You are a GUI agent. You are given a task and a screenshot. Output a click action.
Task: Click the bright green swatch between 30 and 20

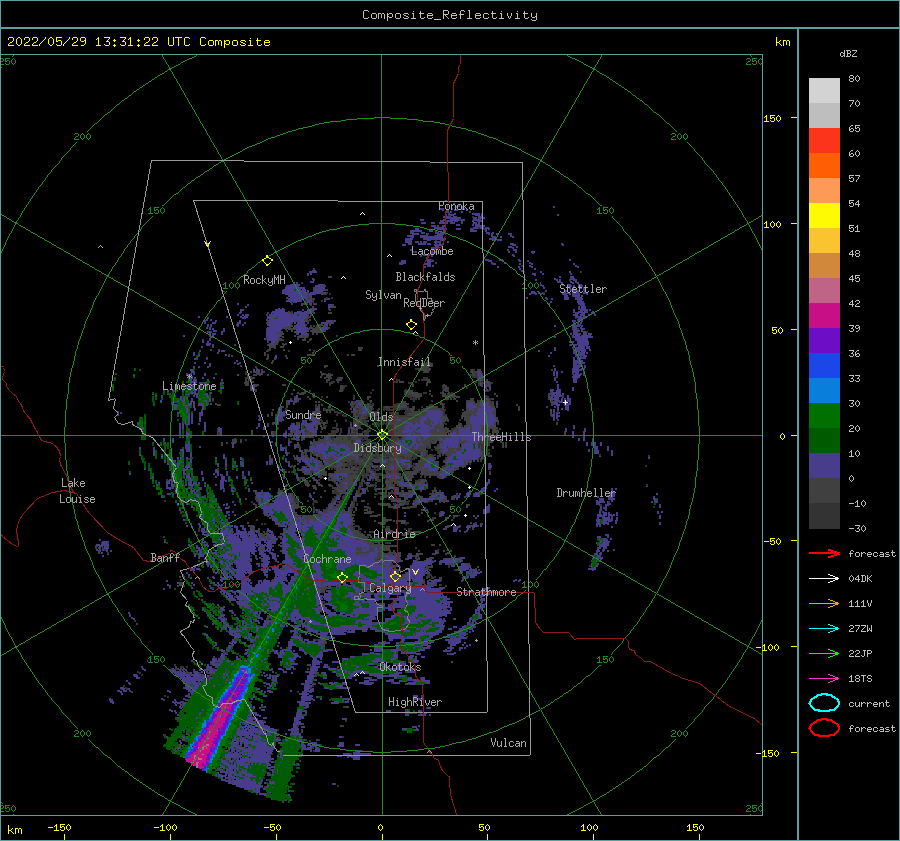pyautogui.click(x=824, y=416)
